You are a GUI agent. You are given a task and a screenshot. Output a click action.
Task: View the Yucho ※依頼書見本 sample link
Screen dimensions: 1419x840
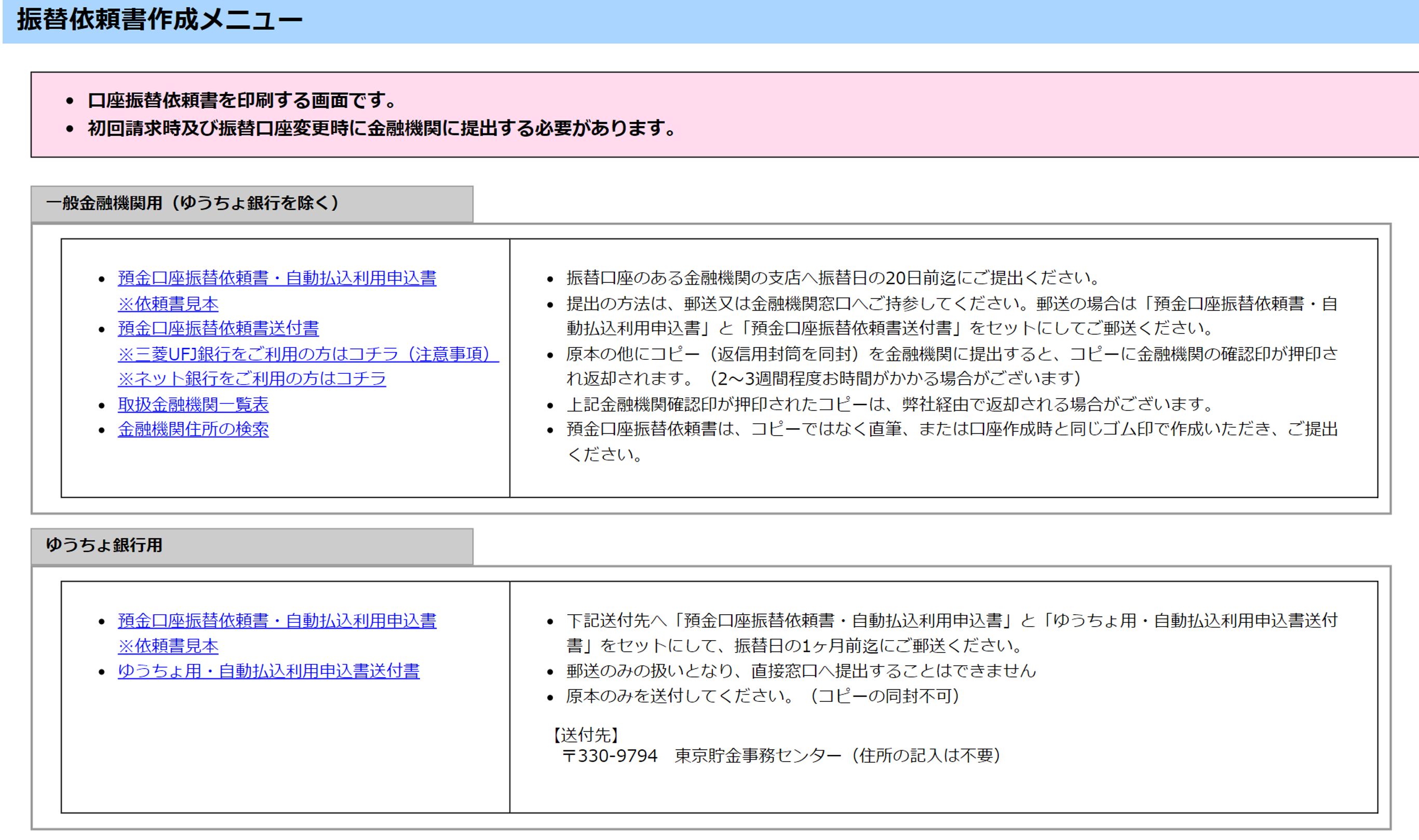(167, 646)
